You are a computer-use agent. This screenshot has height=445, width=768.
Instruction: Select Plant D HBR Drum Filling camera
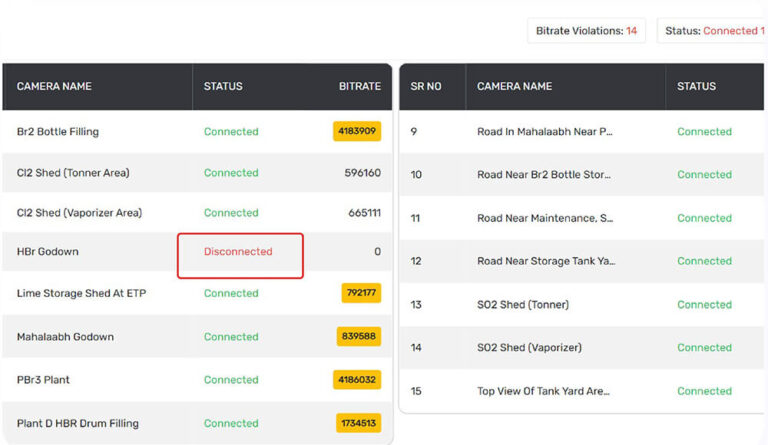pos(78,423)
